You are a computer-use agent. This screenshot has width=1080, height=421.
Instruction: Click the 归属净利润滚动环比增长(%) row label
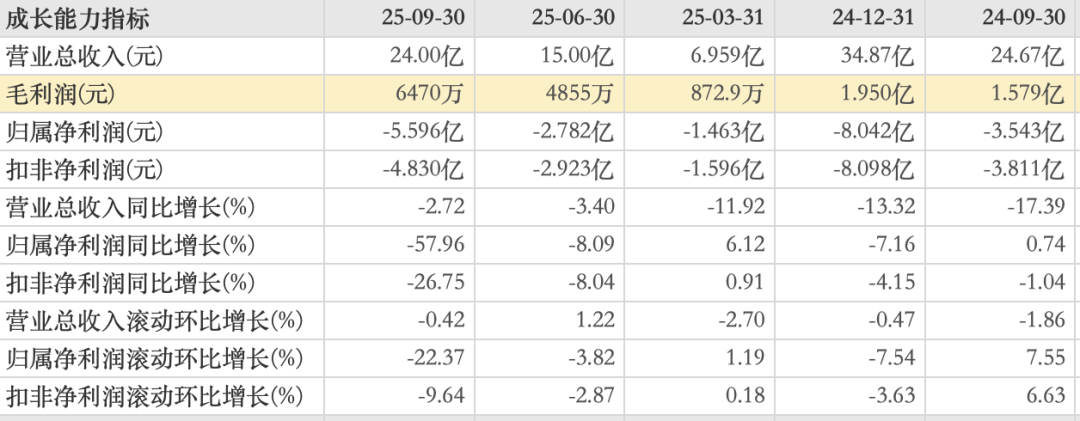153,358
